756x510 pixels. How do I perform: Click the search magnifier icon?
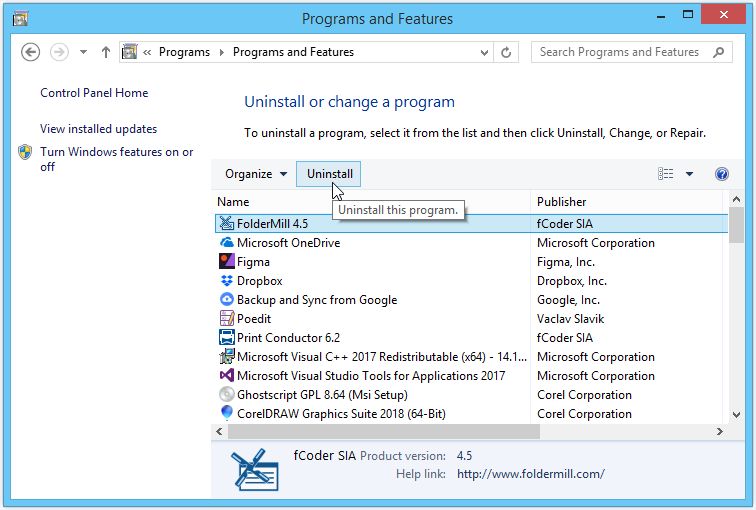tap(718, 52)
